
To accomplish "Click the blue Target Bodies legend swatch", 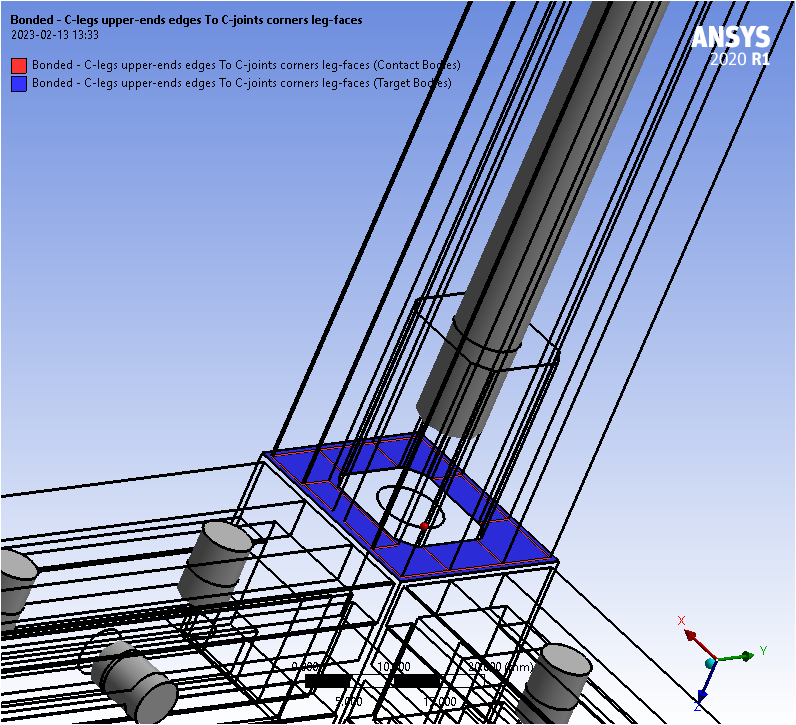I will click(19, 83).
